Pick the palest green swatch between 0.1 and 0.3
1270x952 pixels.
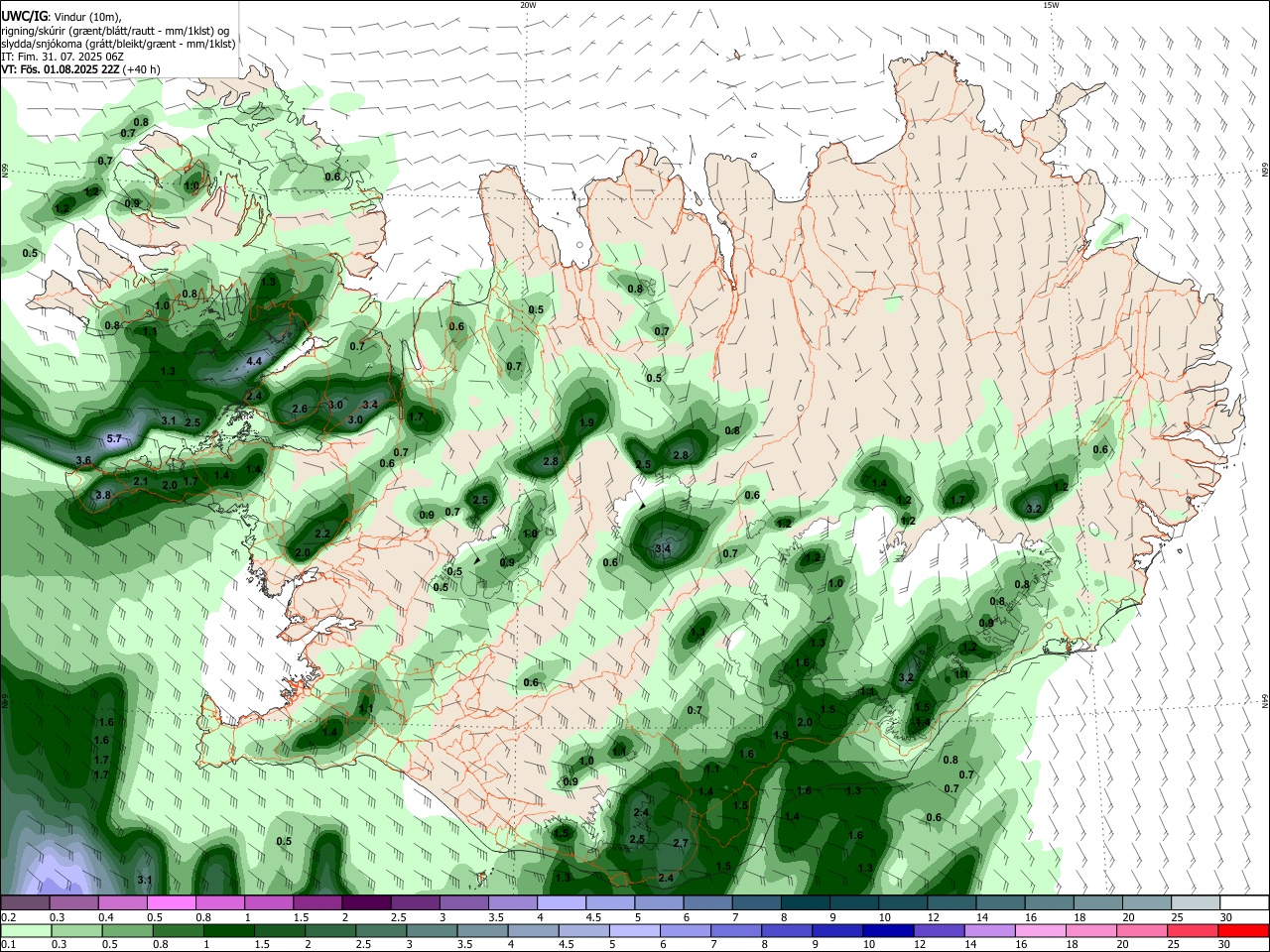click(x=26, y=930)
